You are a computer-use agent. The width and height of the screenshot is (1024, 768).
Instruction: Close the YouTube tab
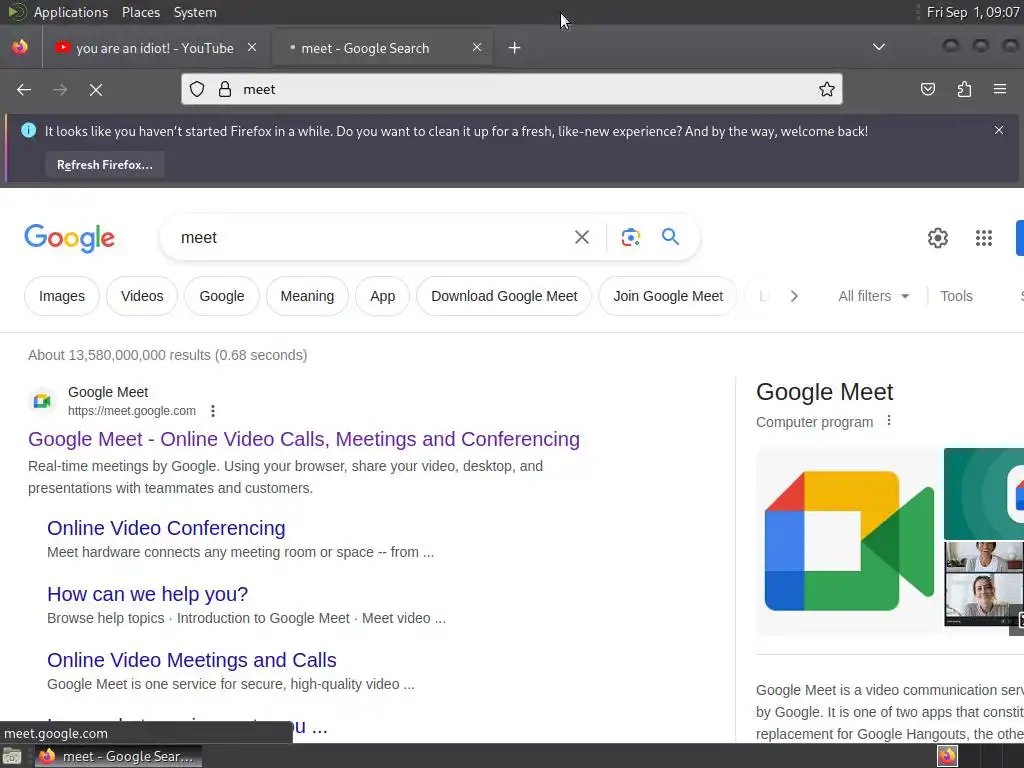click(x=252, y=47)
